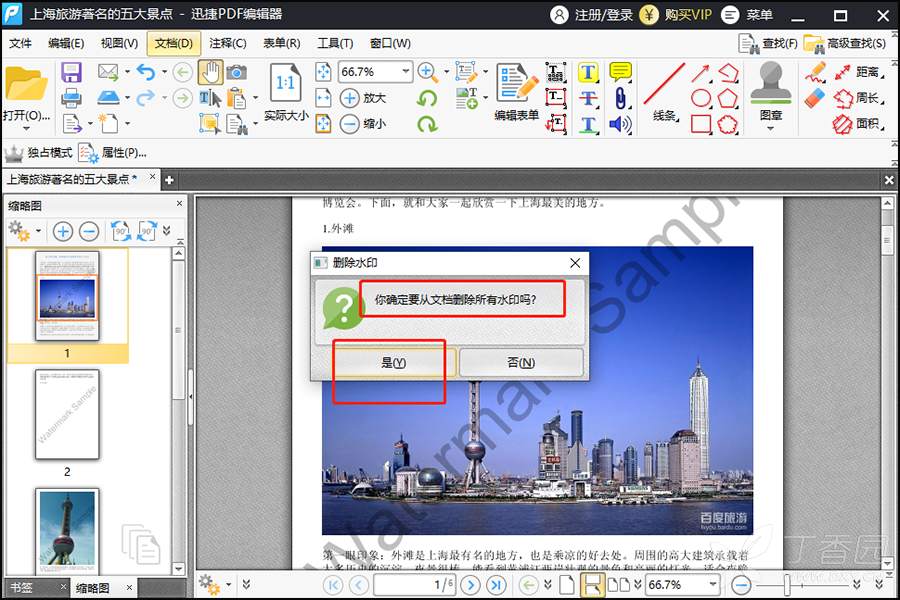
Task: Expand the email dropdown arrow
Action: (x=127, y=72)
